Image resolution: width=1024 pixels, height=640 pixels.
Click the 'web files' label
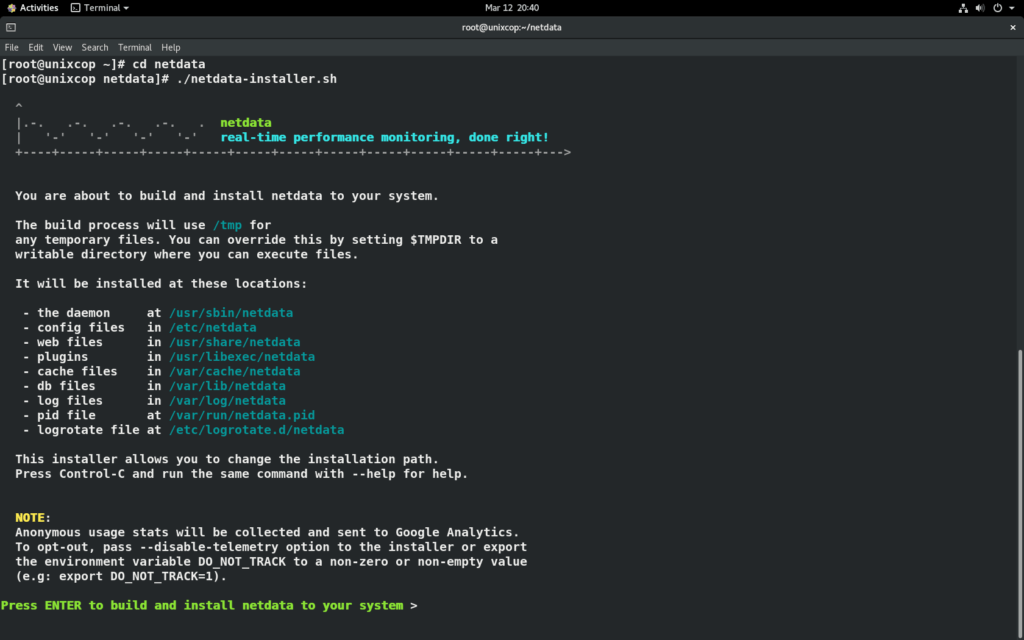point(70,342)
